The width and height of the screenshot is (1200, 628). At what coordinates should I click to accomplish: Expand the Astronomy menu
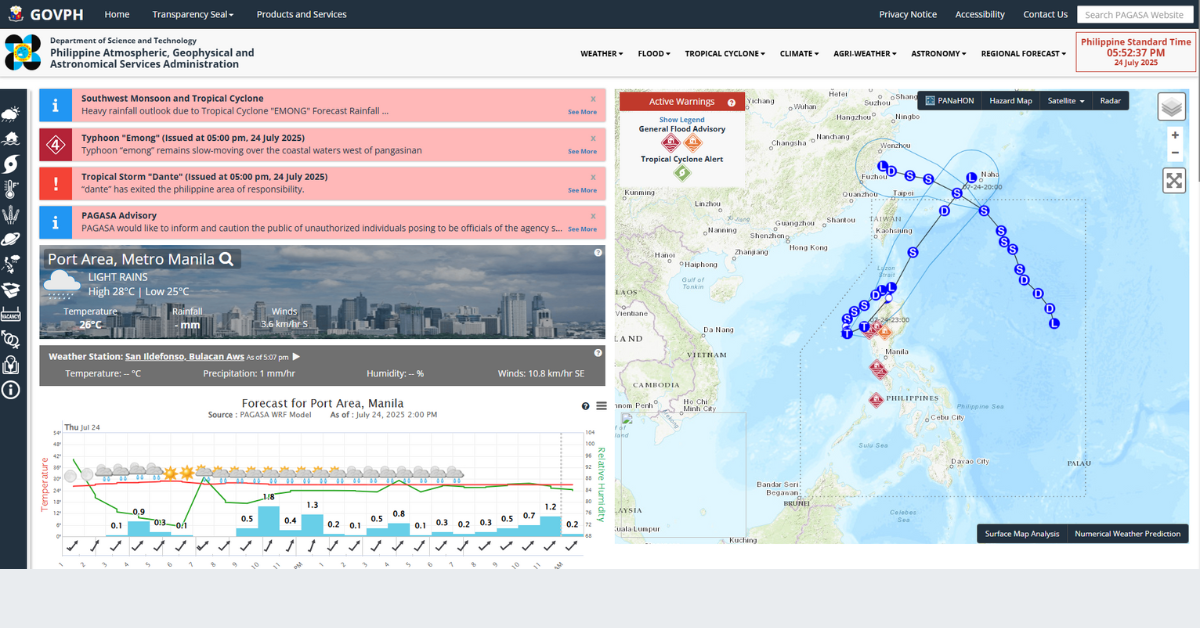(939, 54)
